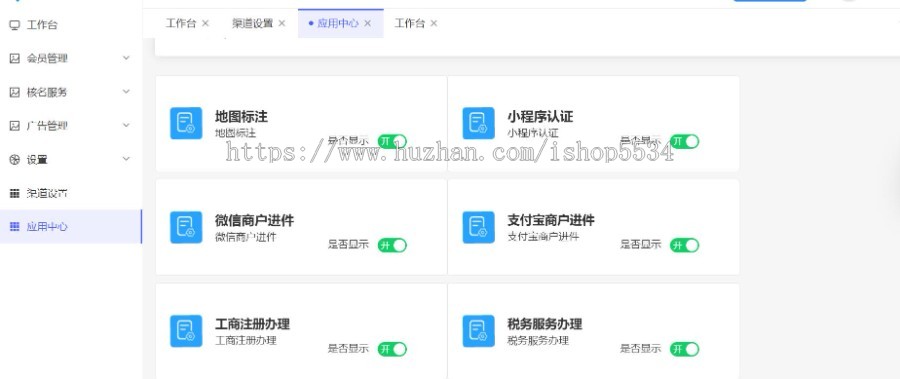Expand the 设置 chevron
The width and height of the screenshot is (900, 379).
click(126, 160)
